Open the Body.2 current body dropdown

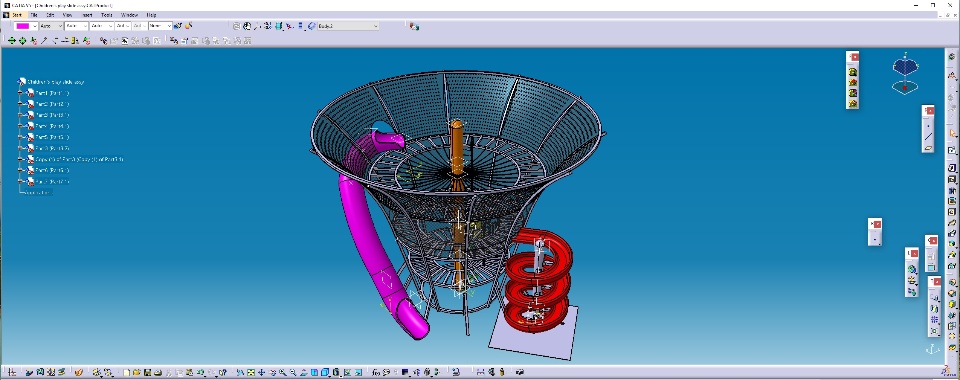click(375, 26)
